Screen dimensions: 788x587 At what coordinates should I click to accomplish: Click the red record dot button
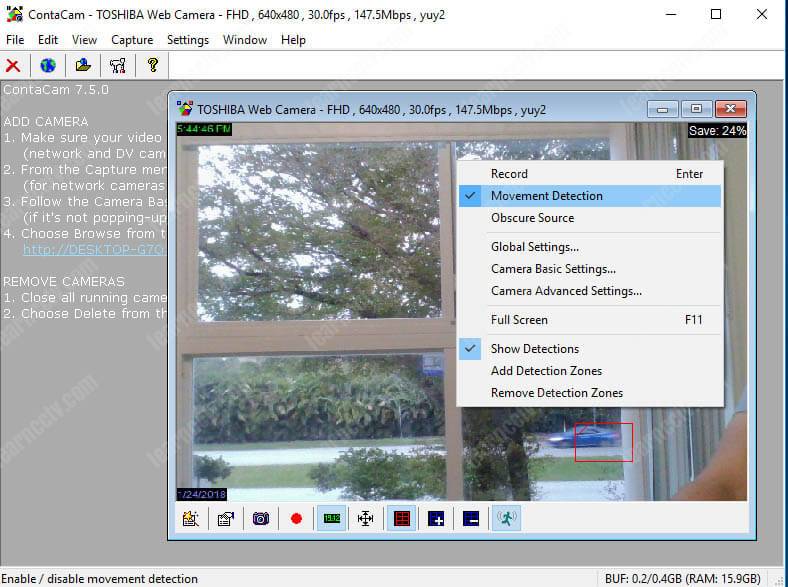pyautogui.click(x=296, y=519)
